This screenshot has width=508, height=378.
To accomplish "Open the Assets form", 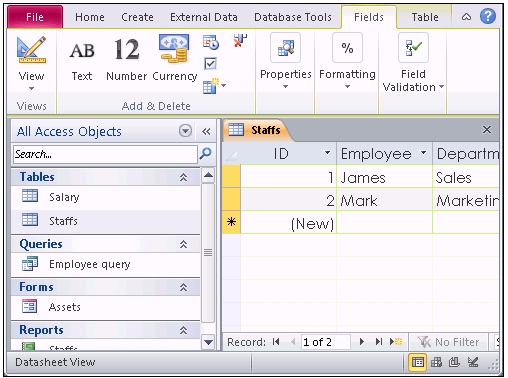I will (x=106, y=307).
